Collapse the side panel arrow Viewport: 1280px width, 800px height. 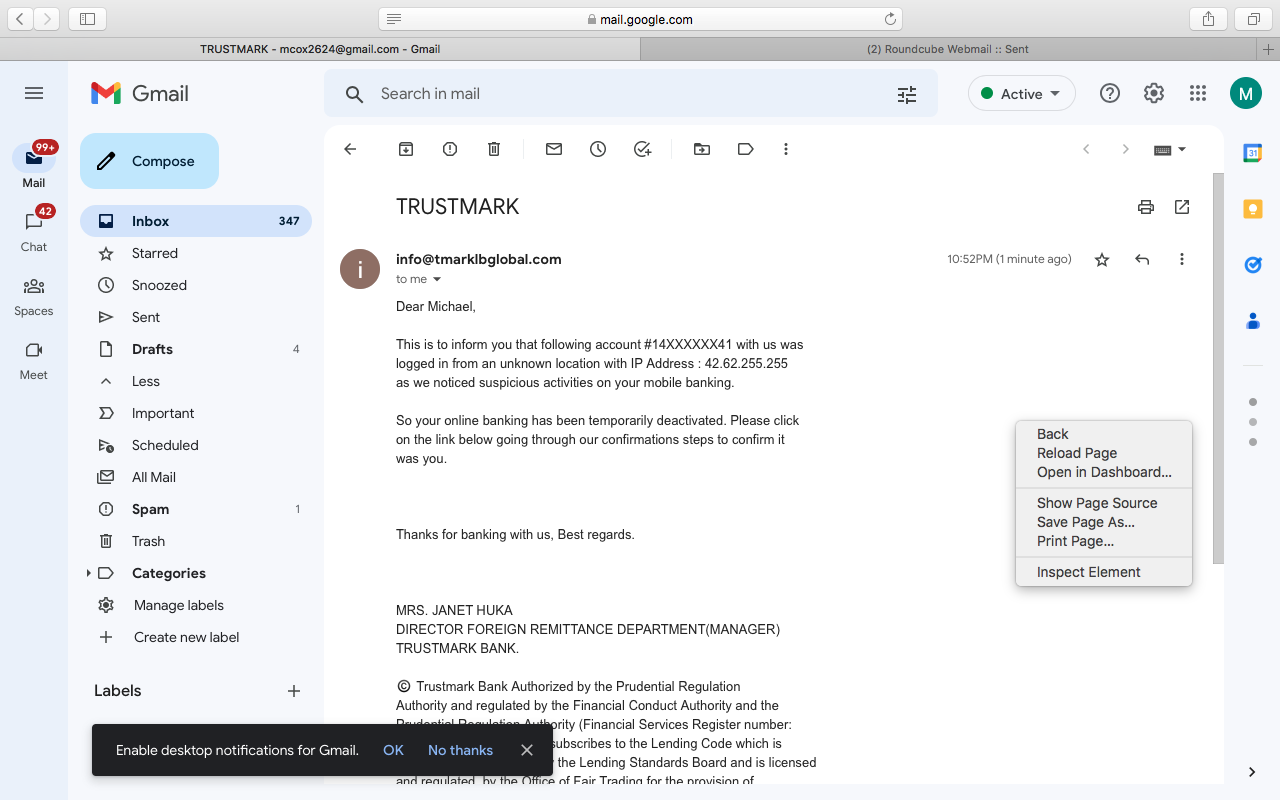[x=1252, y=772]
